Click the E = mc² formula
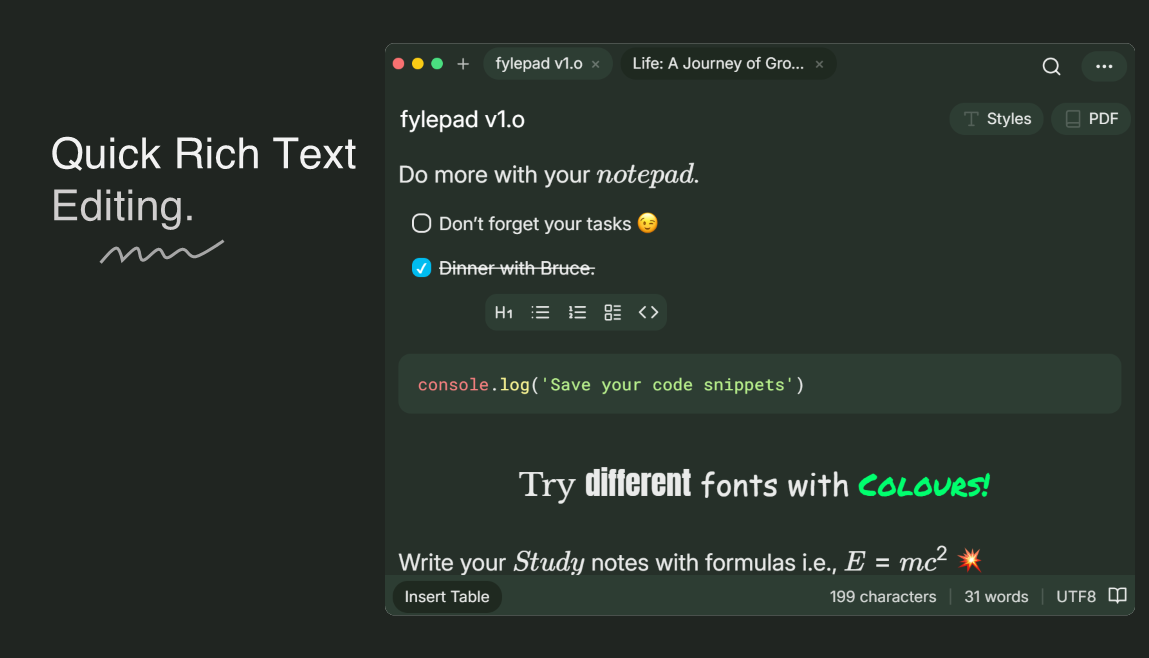The image size is (1149, 658). (896, 561)
